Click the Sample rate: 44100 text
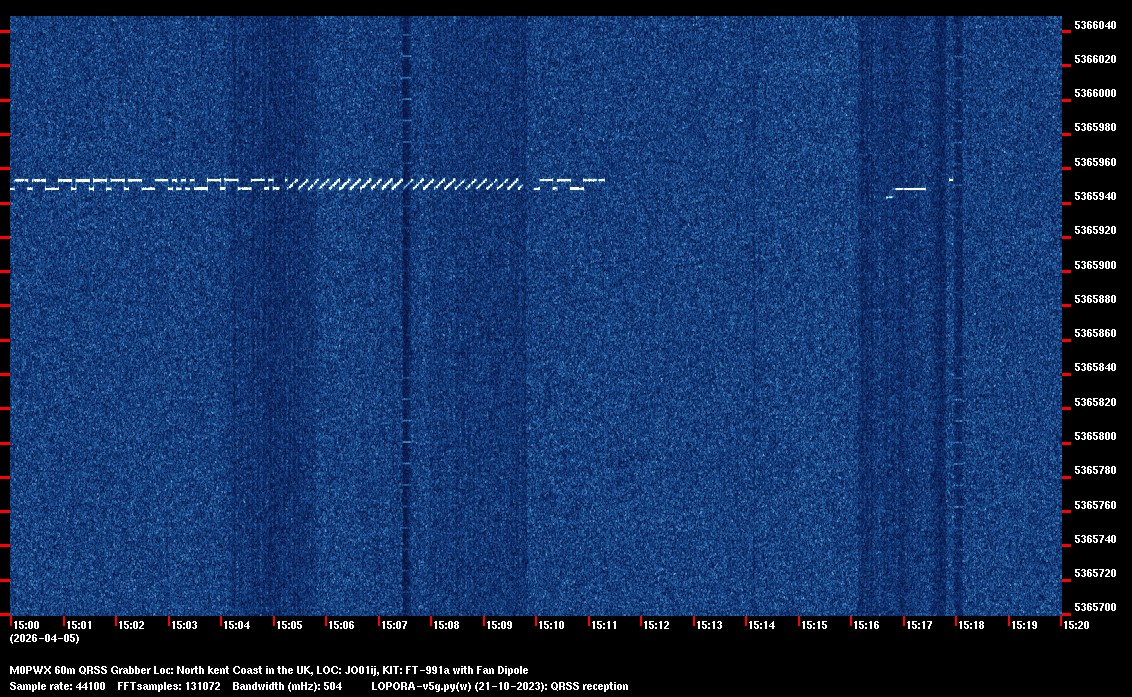This screenshot has height=697, width=1132. tap(57, 686)
